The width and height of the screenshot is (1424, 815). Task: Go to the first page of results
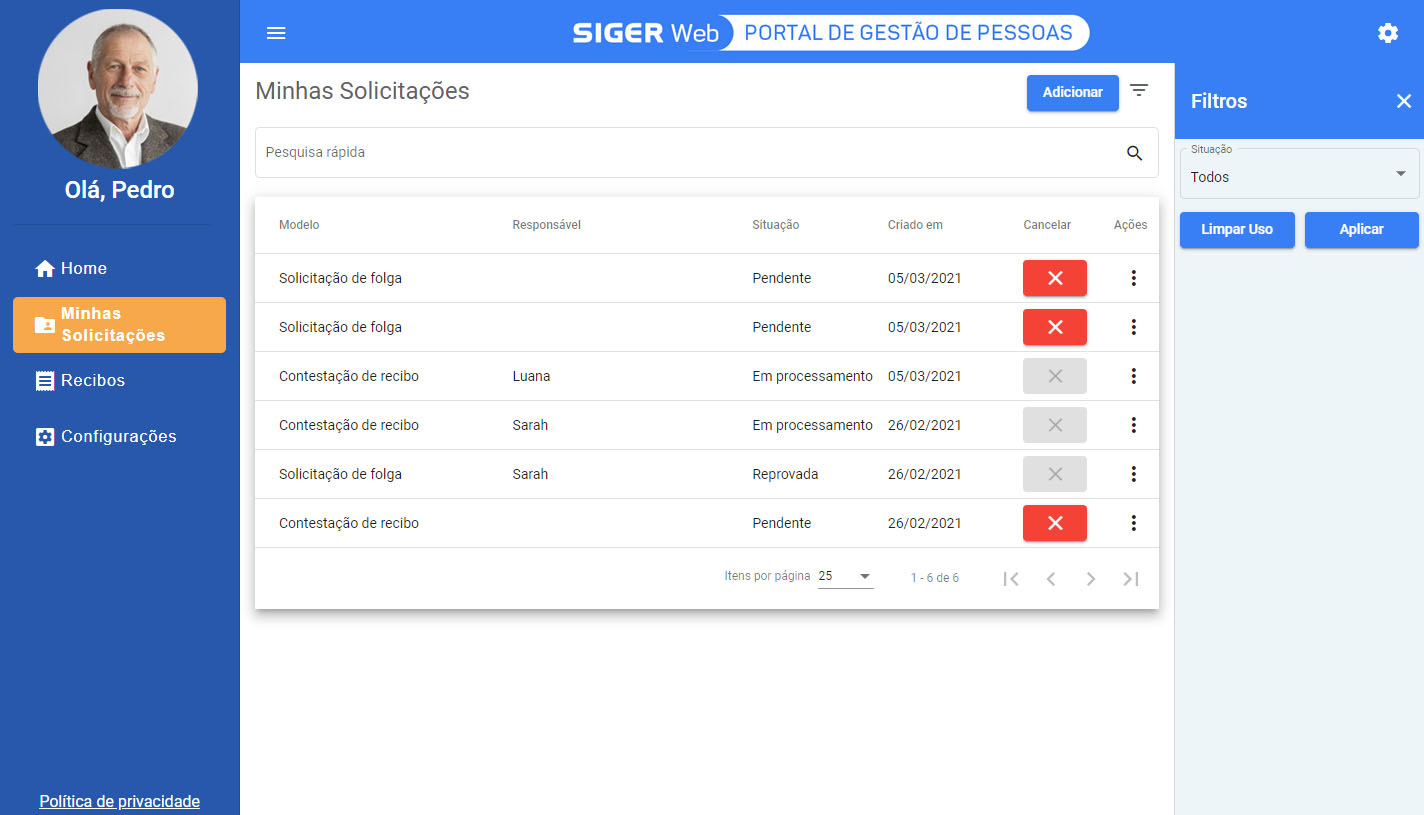point(1011,579)
